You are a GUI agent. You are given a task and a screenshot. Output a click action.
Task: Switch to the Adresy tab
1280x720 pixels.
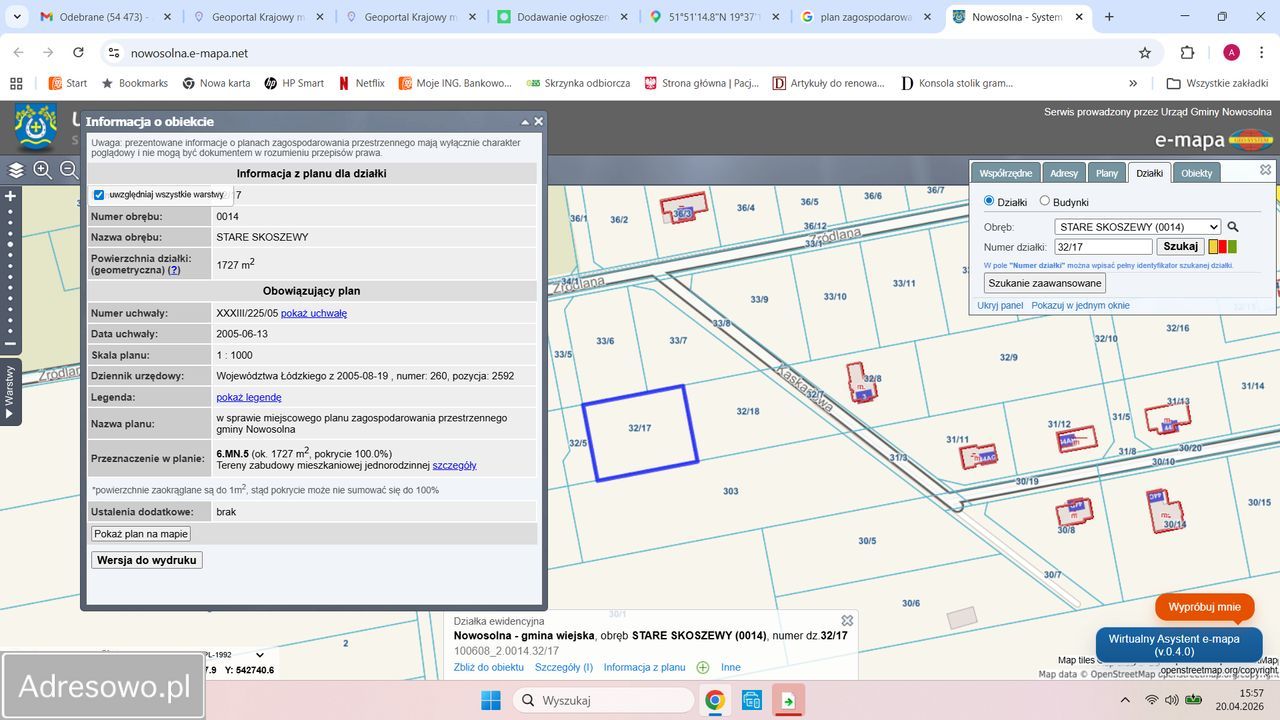[1064, 173]
